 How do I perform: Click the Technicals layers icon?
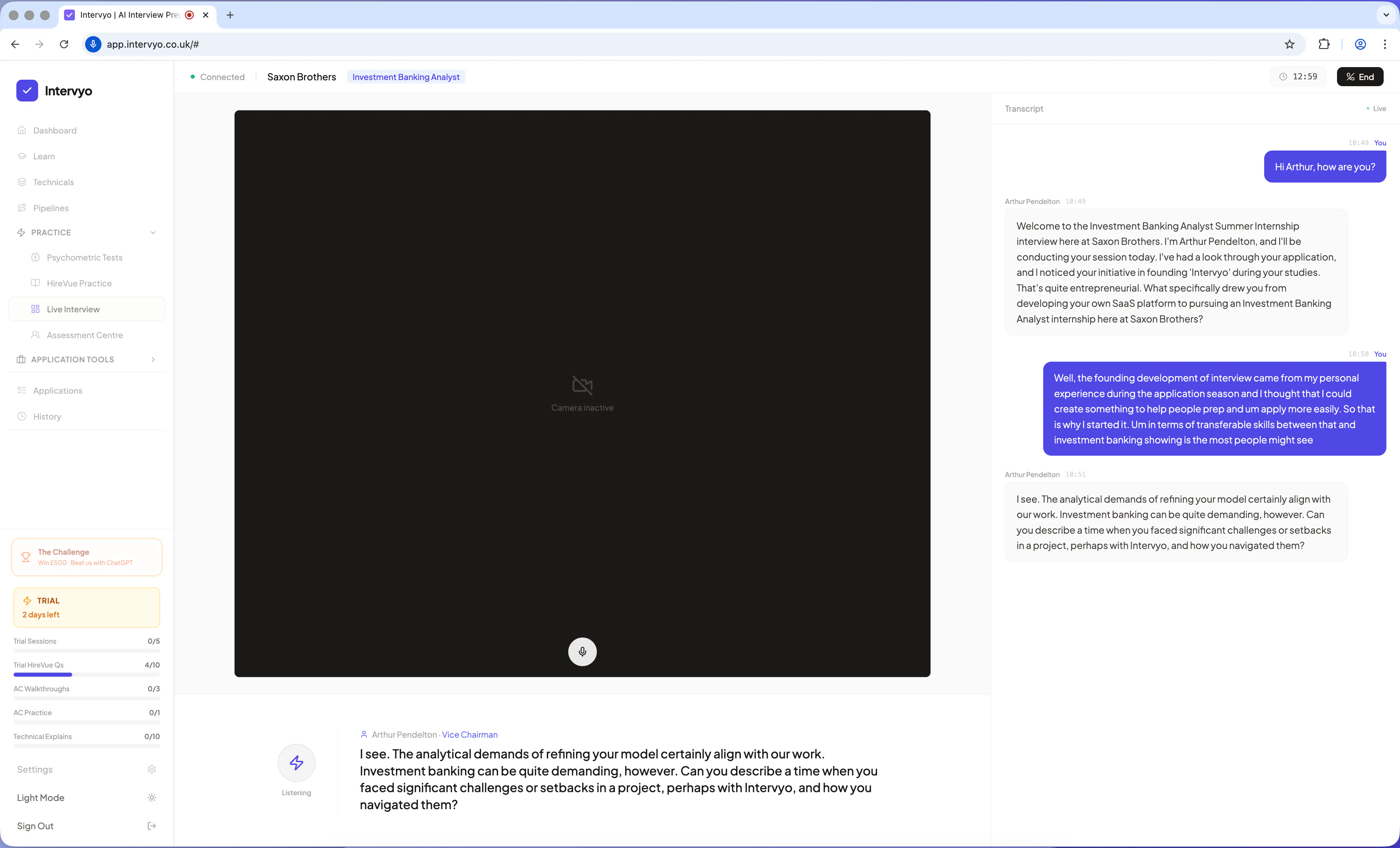21,182
